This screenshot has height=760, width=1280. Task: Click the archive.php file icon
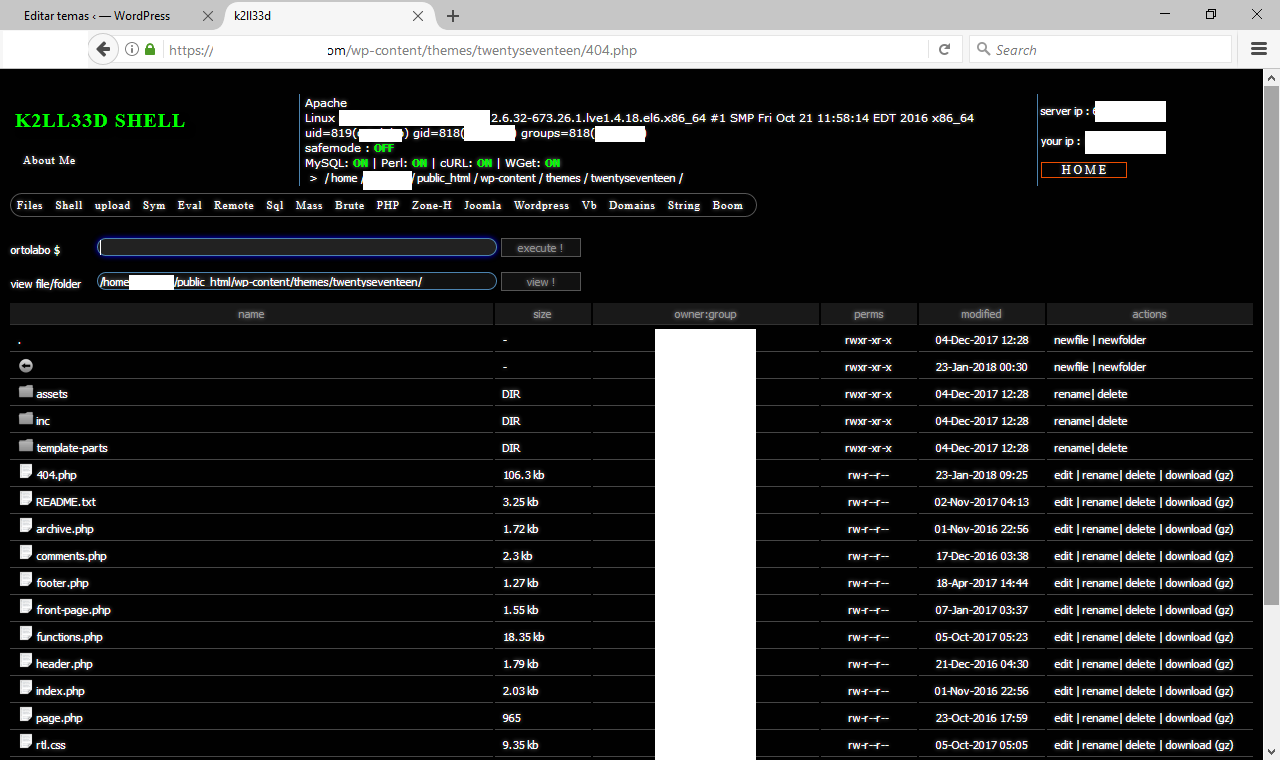point(26,527)
